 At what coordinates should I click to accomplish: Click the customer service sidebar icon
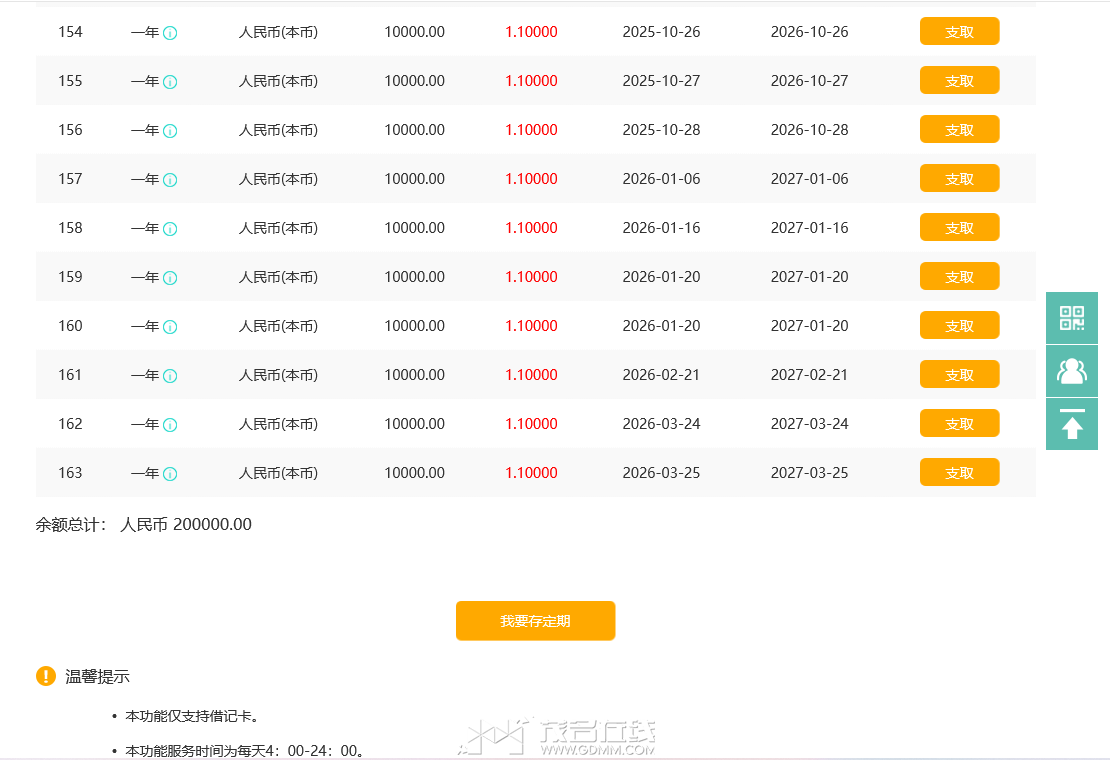(x=1072, y=371)
